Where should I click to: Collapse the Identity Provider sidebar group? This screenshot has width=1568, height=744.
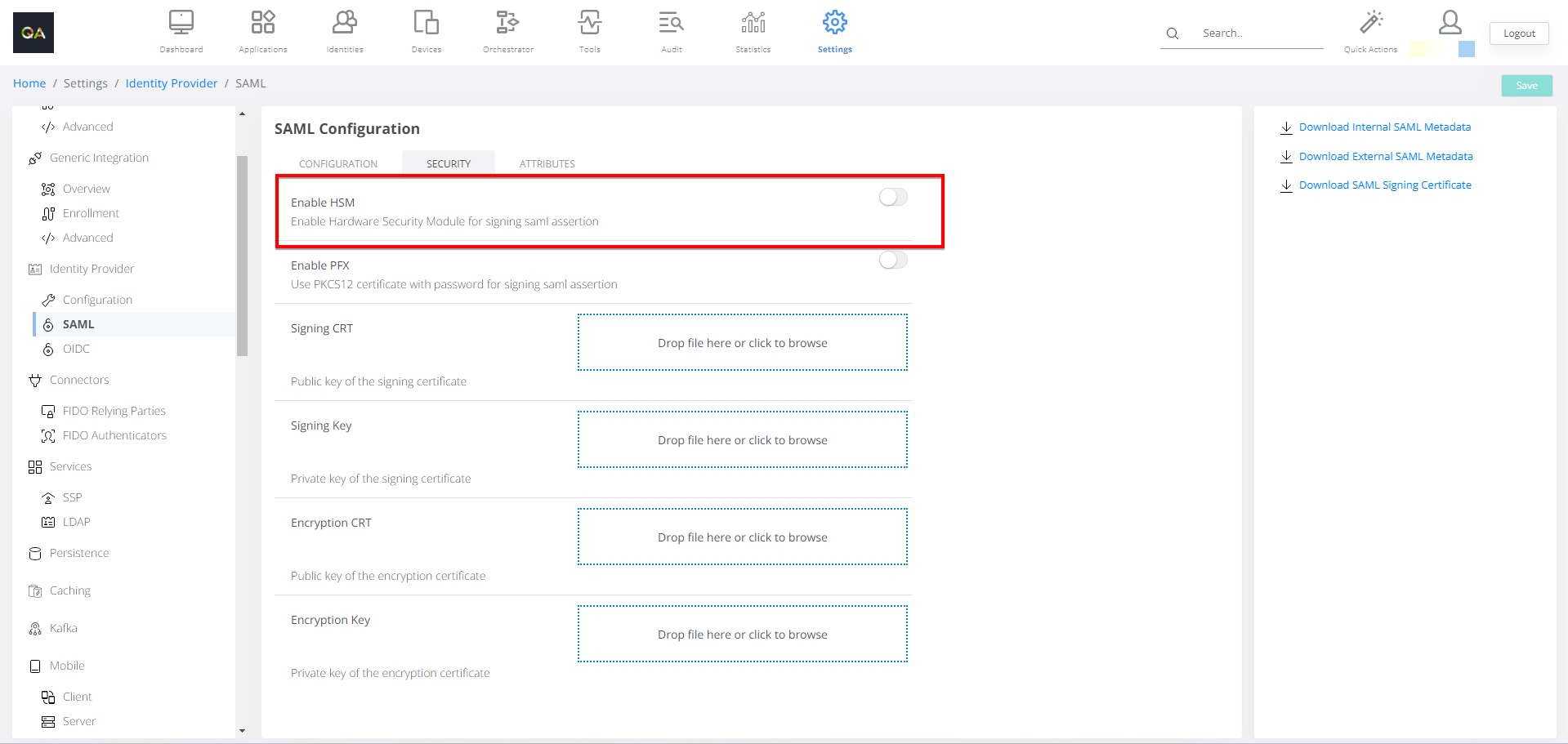tap(91, 269)
